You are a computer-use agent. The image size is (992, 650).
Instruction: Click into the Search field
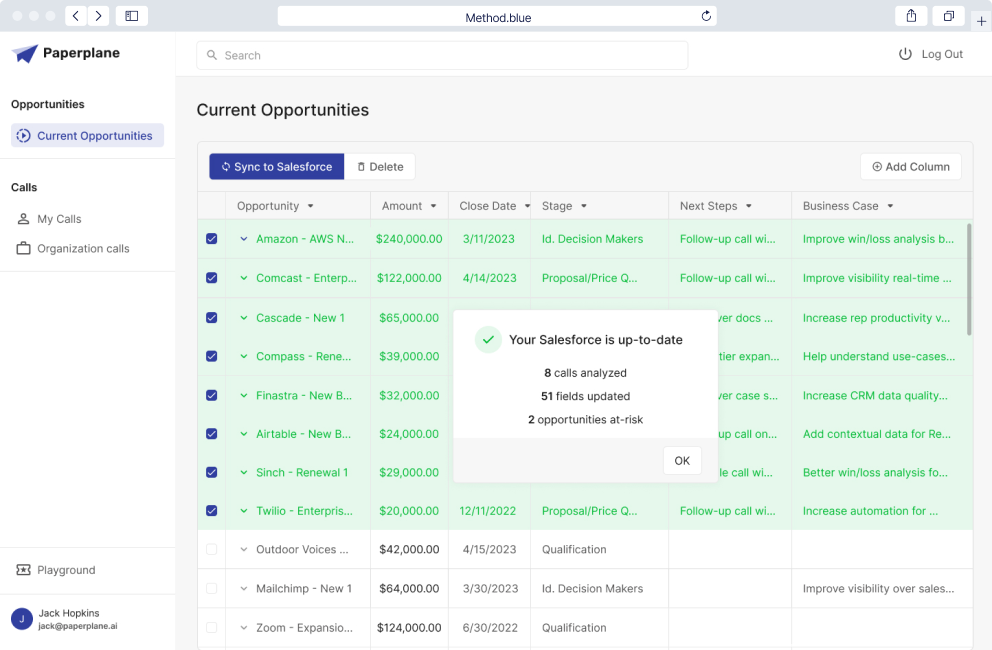(442, 56)
